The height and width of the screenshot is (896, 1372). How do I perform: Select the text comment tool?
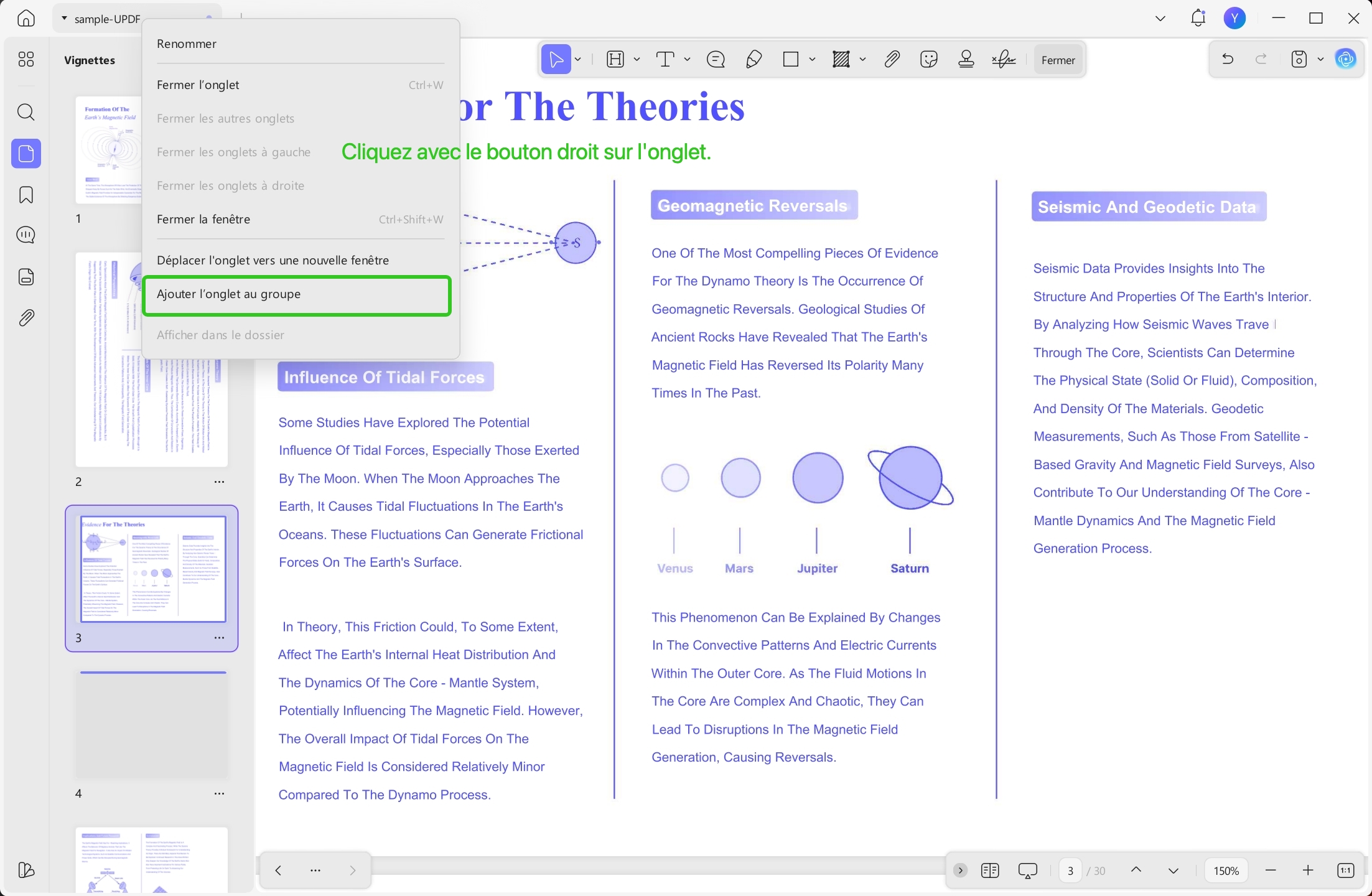point(665,60)
